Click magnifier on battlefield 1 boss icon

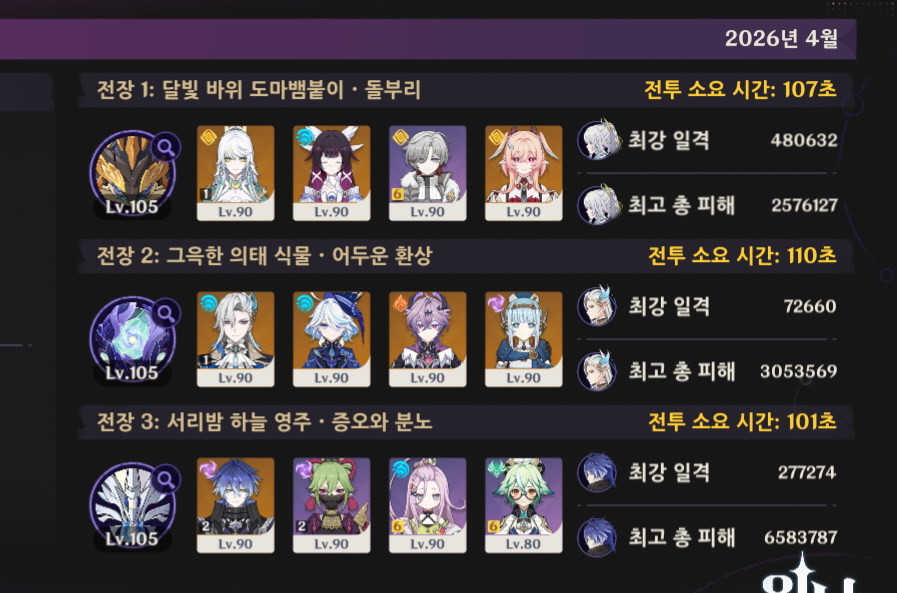point(166,148)
